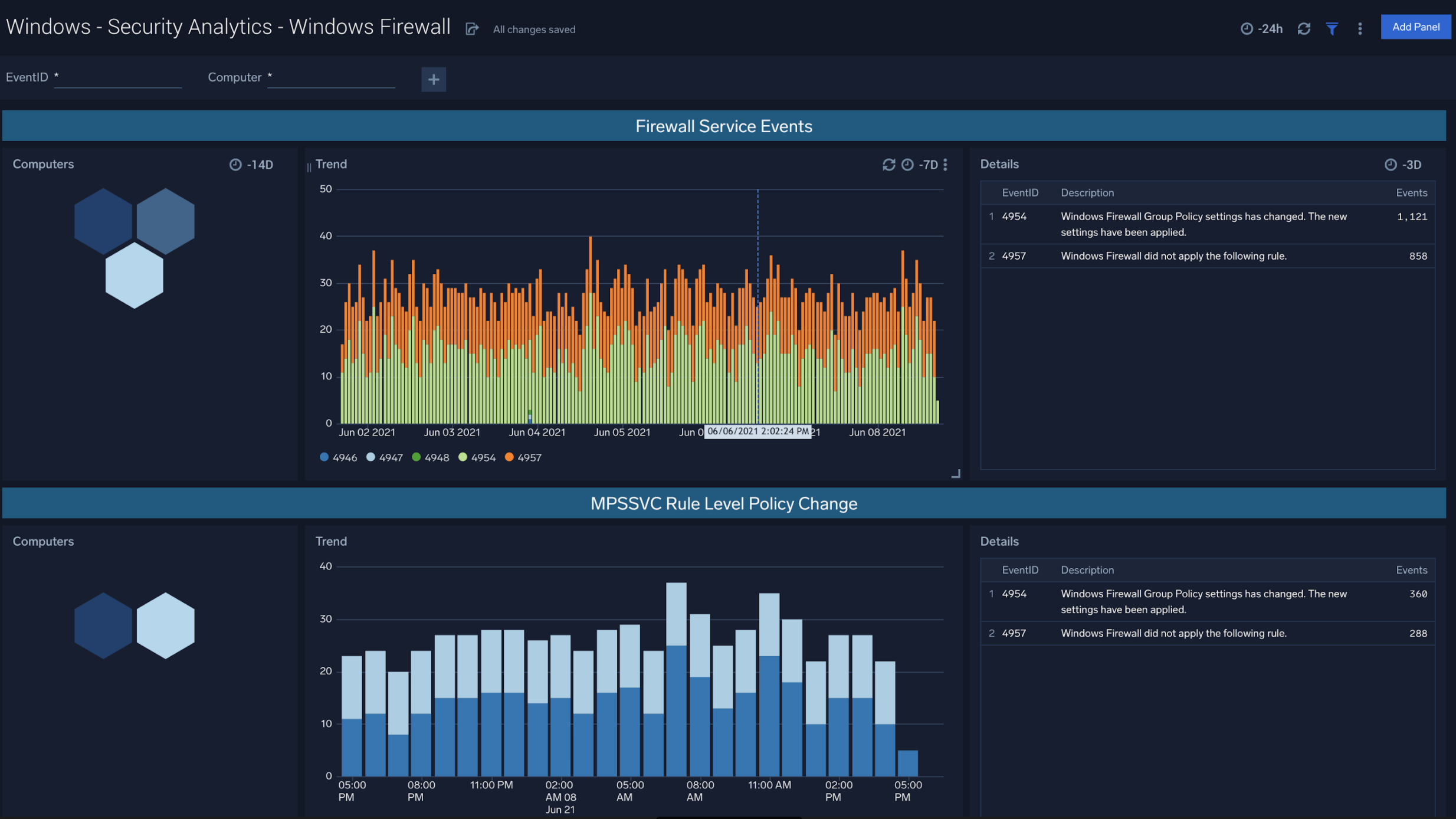Screen dimensions: 1456x819
Task: Open the -7D time range selector on Trend
Action: click(928, 165)
